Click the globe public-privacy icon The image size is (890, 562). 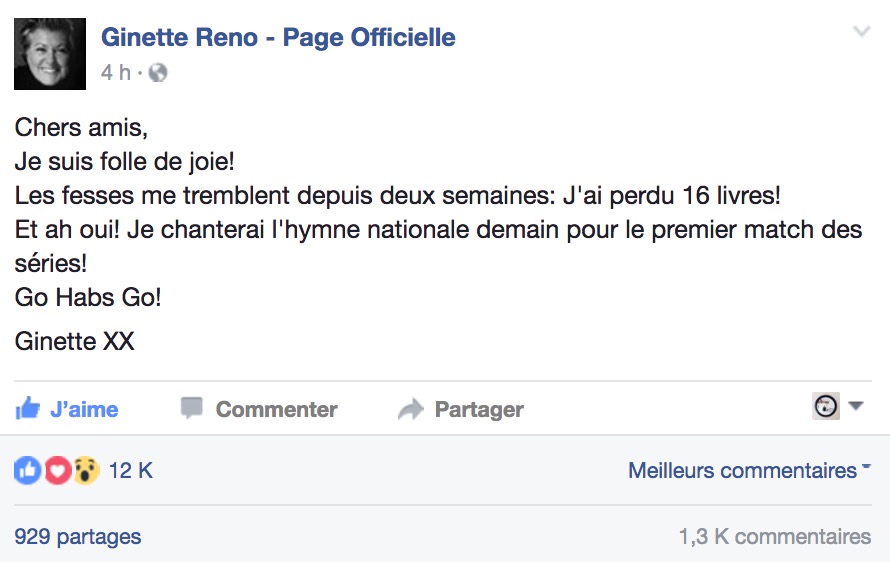(x=158, y=73)
